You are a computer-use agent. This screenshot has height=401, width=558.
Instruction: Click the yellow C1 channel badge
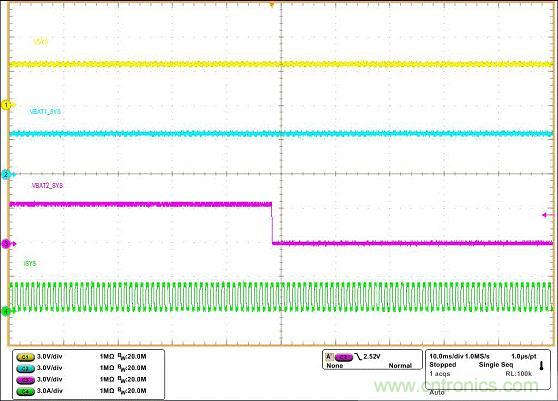point(26,357)
